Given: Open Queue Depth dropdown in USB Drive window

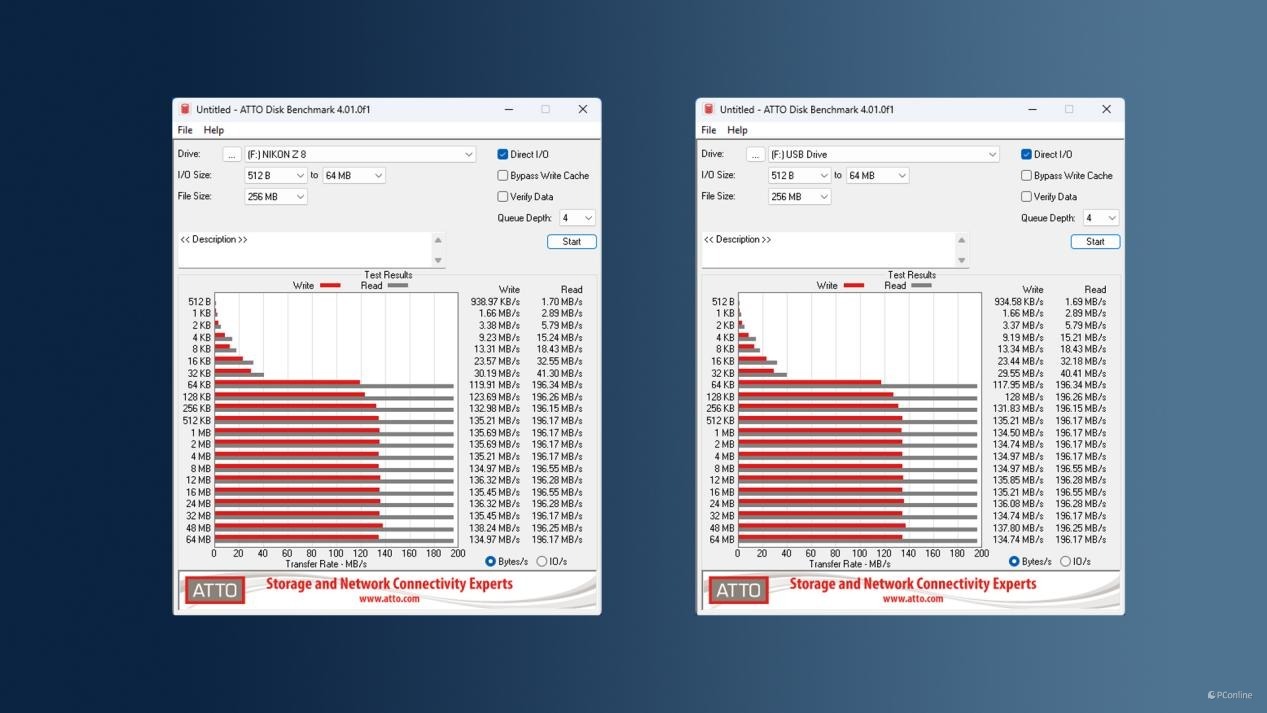Looking at the screenshot, I should click(x=1100, y=218).
